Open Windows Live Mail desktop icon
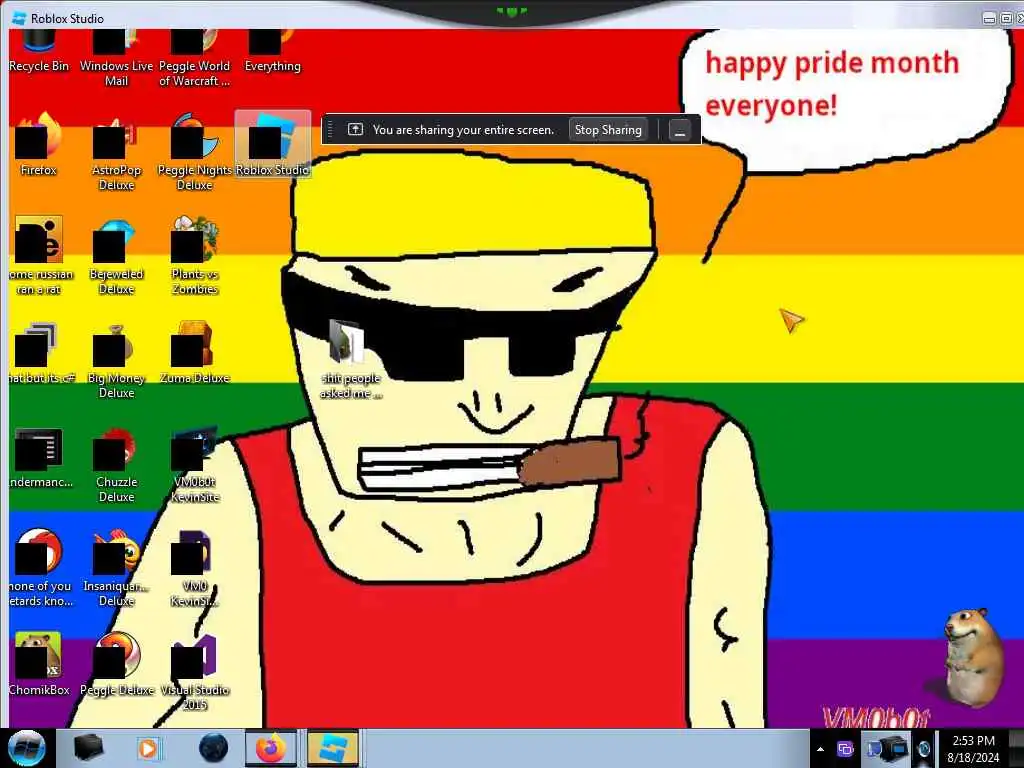 116,57
